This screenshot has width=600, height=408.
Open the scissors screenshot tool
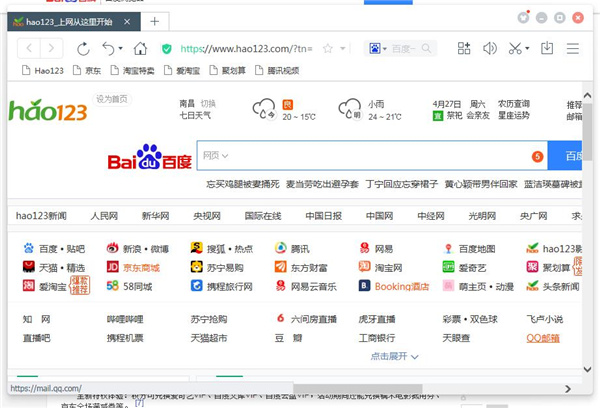click(515, 48)
